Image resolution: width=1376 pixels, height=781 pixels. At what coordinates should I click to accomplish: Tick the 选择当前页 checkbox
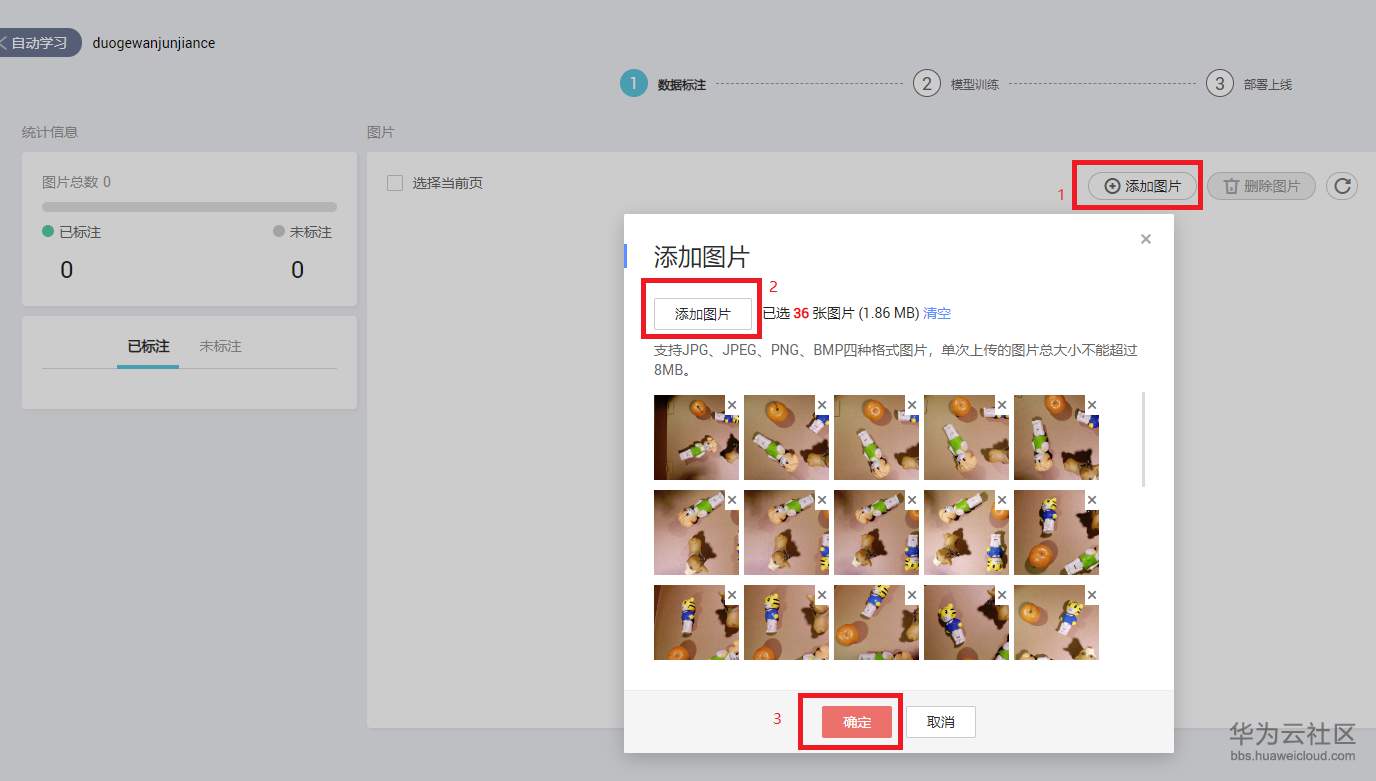[395, 183]
